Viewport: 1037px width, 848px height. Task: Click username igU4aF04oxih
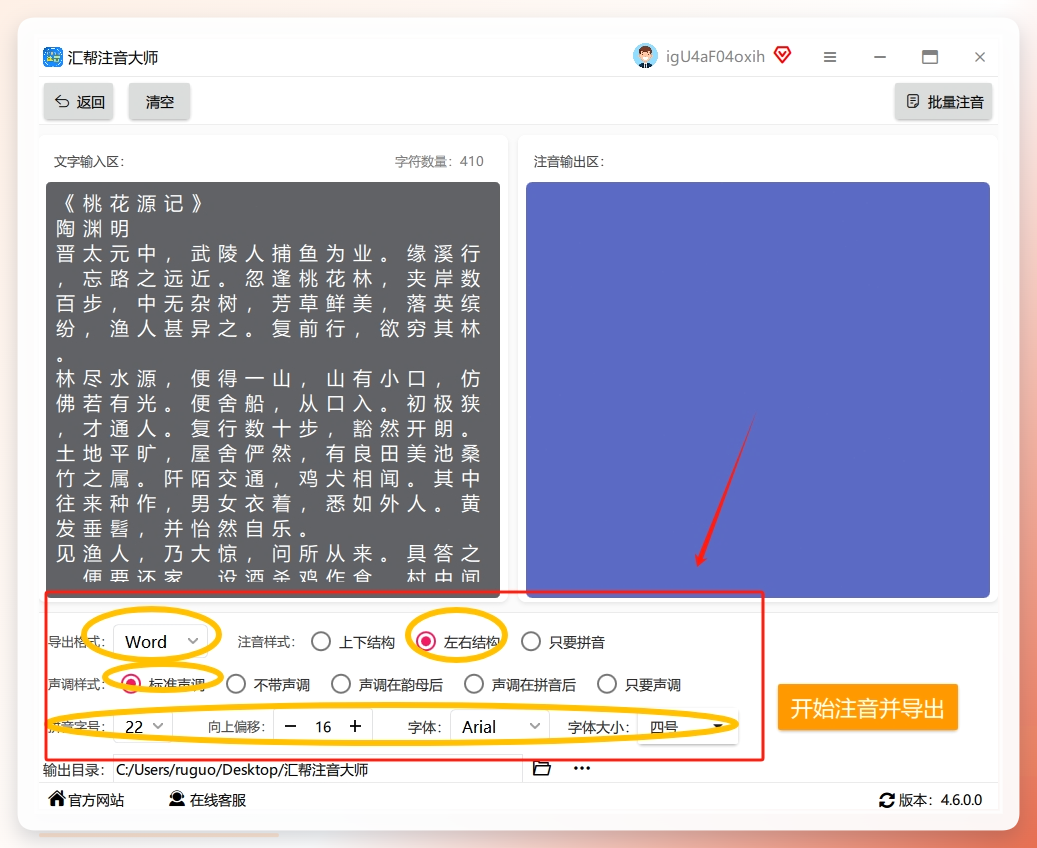tap(715, 57)
